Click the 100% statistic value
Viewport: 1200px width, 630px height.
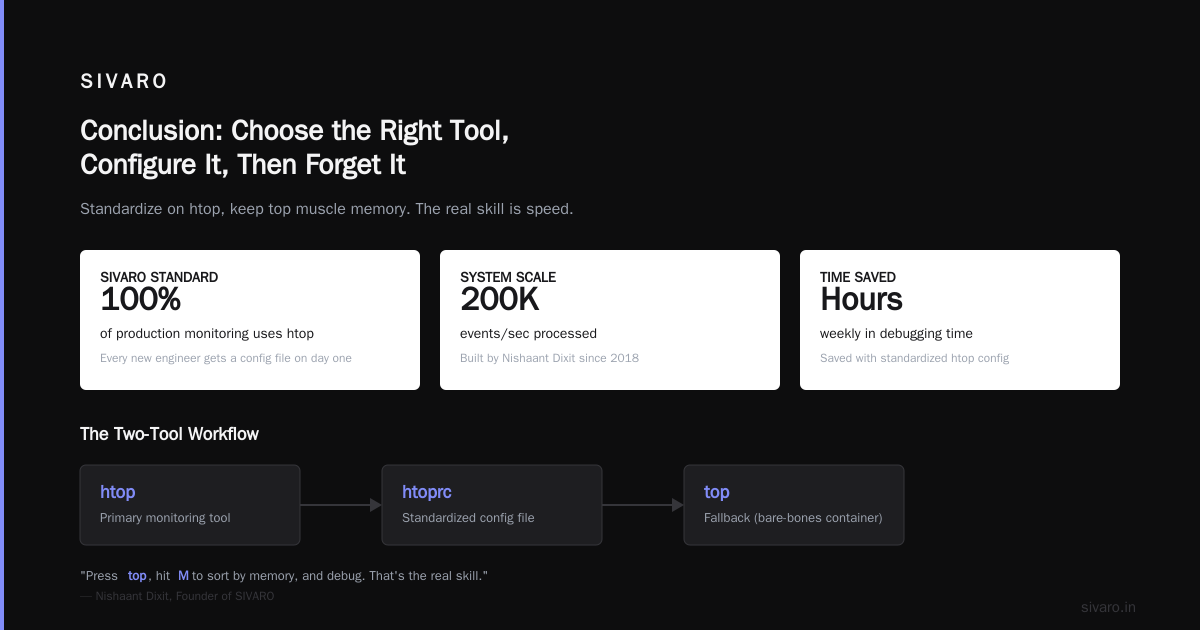click(x=140, y=299)
